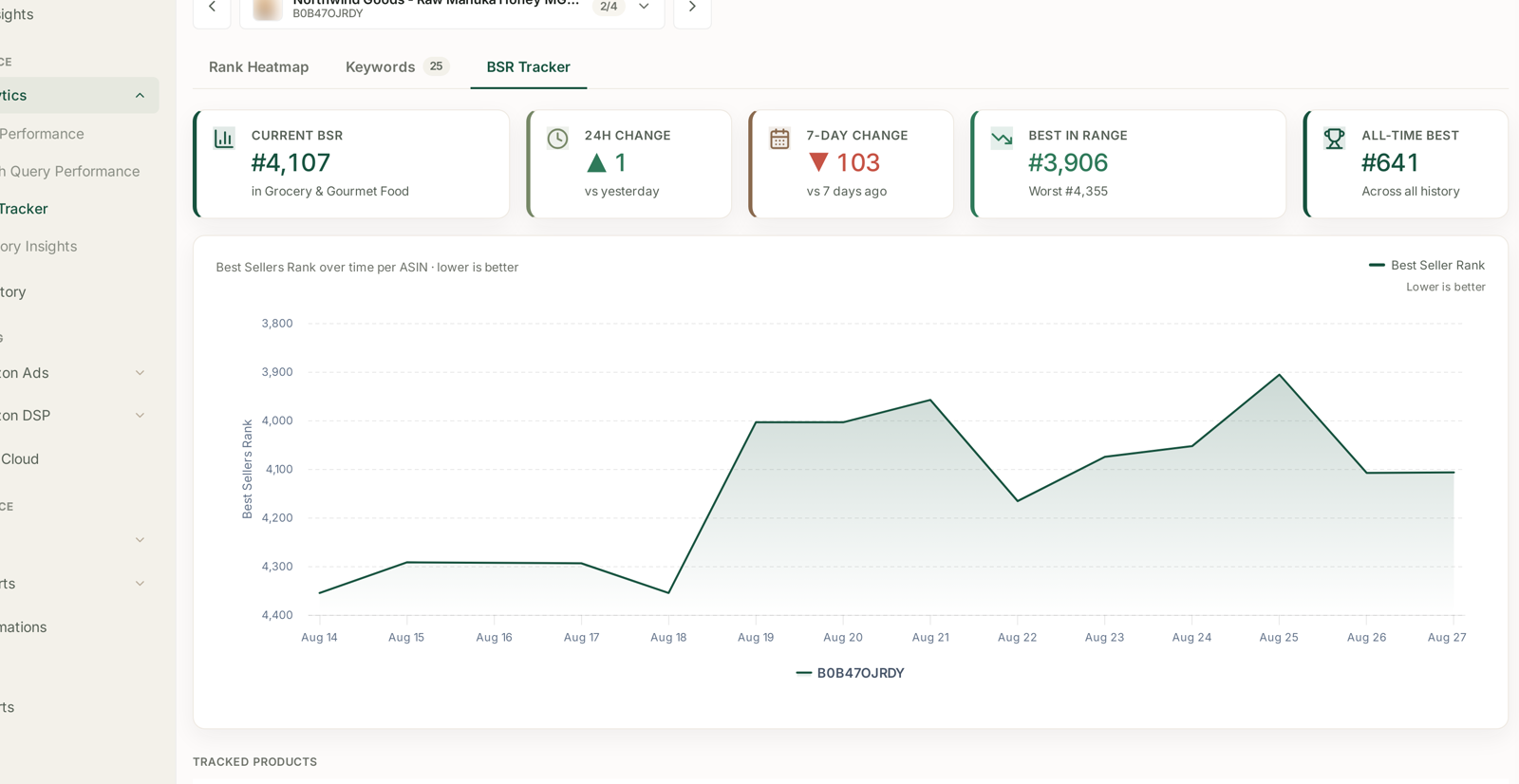
Task: Click the 4,000 y-axis label
Action: [277, 421]
